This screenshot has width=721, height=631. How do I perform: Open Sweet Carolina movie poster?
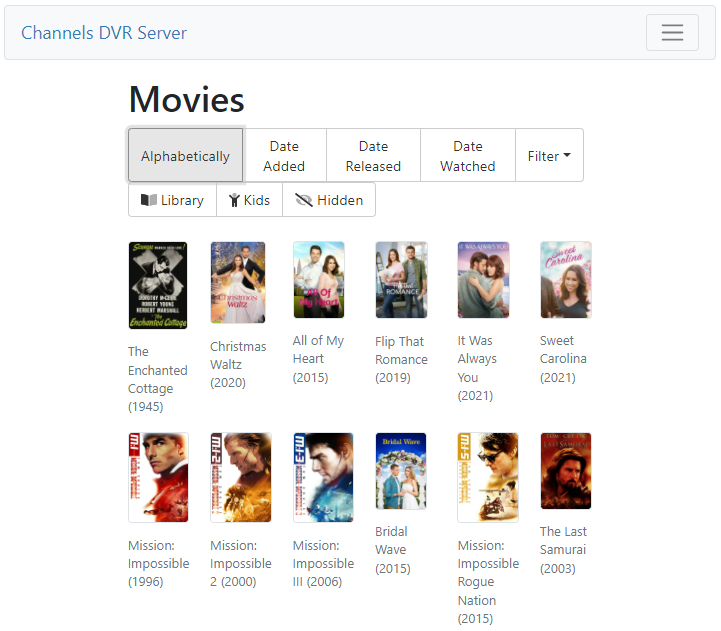pyautogui.click(x=565, y=280)
